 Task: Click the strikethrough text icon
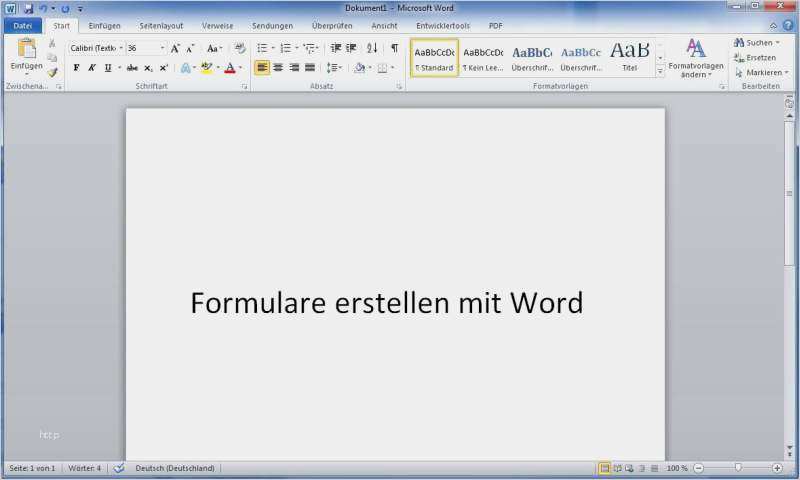(x=132, y=68)
